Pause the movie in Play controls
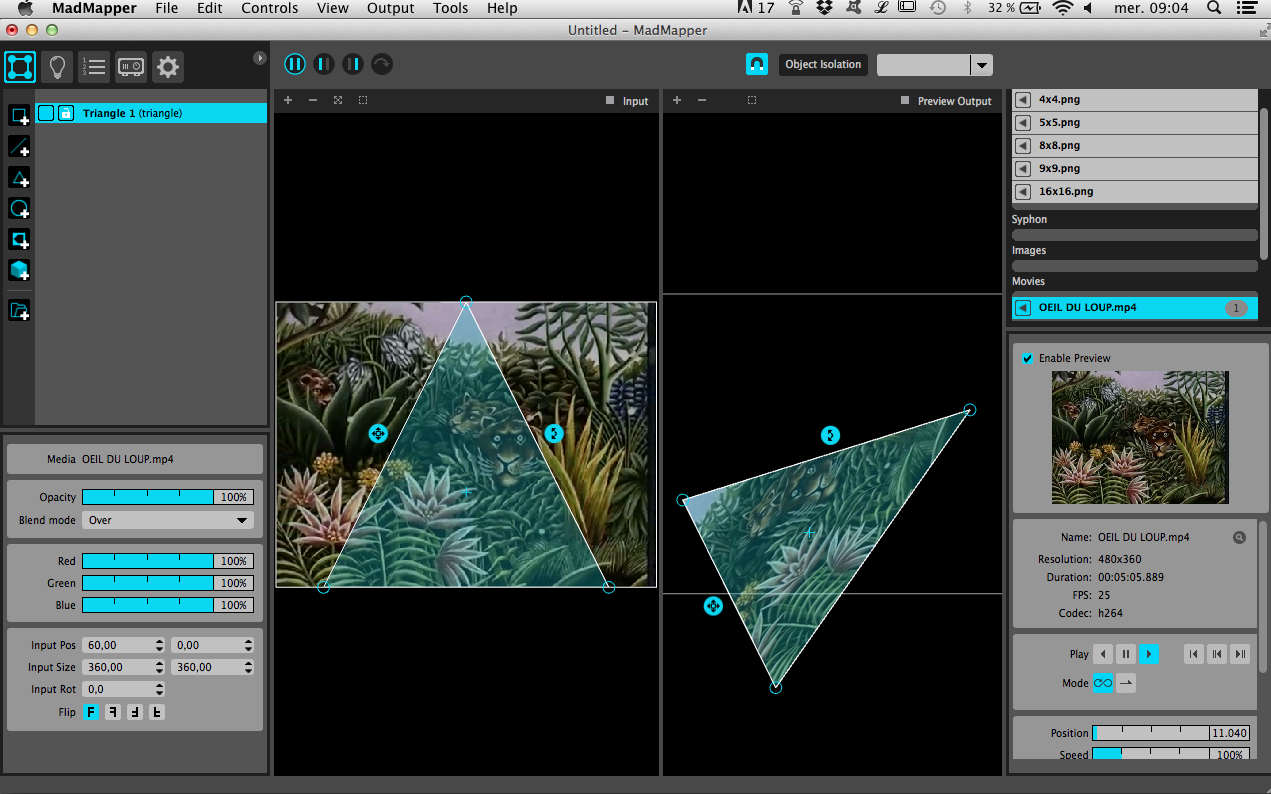The width and height of the screenshot is (1271, 794). [x=1126, y=654]
